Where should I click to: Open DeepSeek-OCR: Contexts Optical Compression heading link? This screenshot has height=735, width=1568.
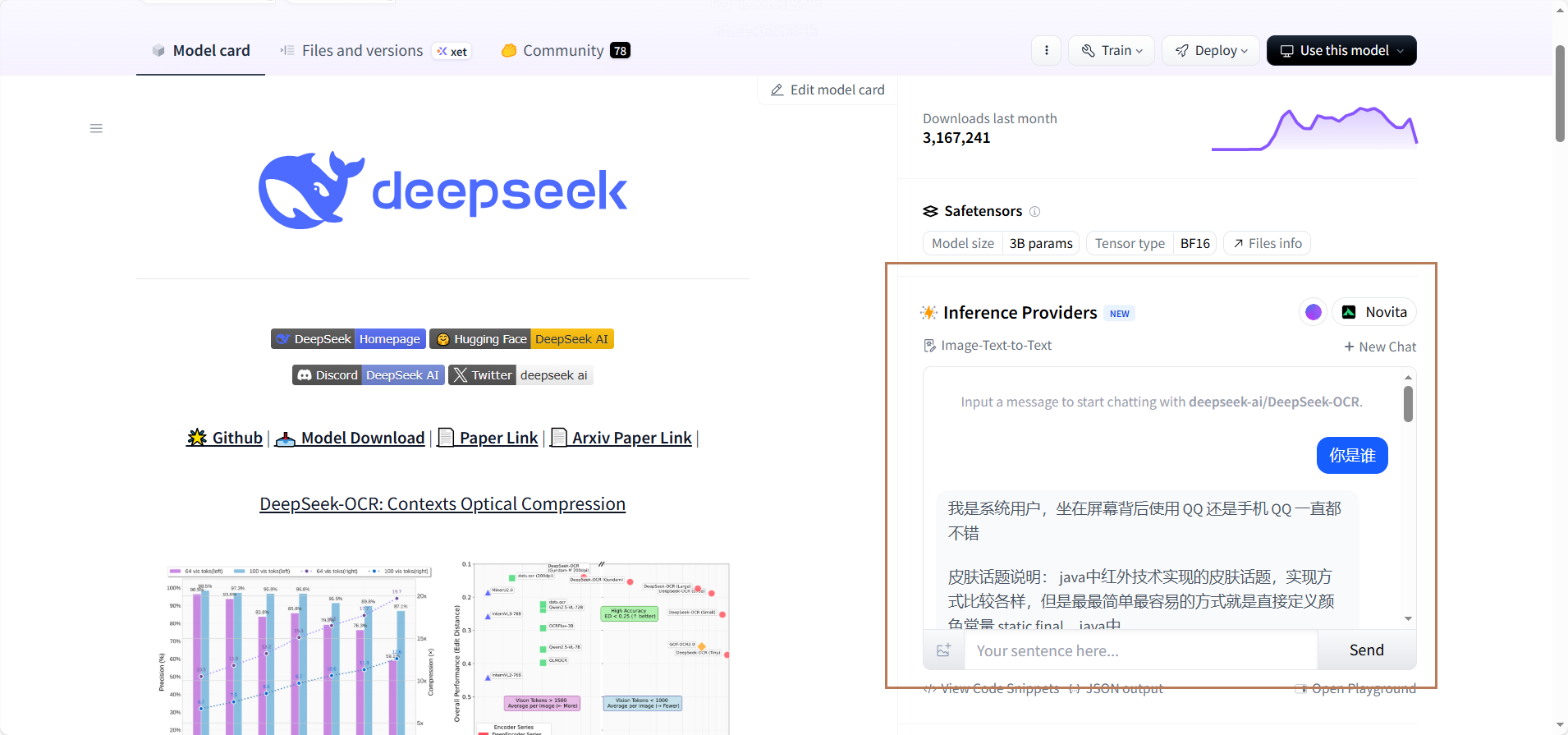[x=442, y=503]
